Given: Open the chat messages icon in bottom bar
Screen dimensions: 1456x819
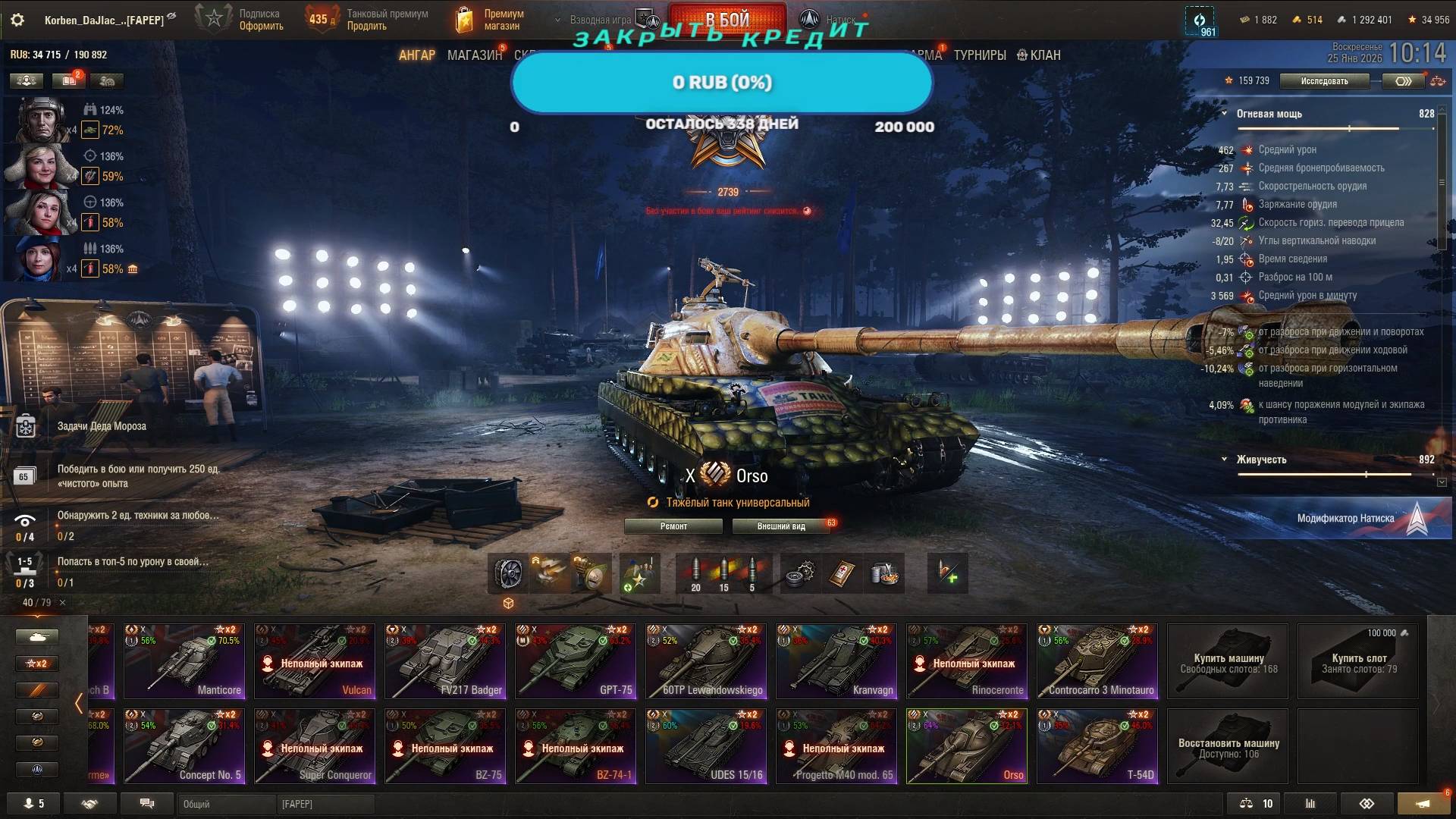Looking at the screenshot, I should pyautogui.click(x=147, y=803).
